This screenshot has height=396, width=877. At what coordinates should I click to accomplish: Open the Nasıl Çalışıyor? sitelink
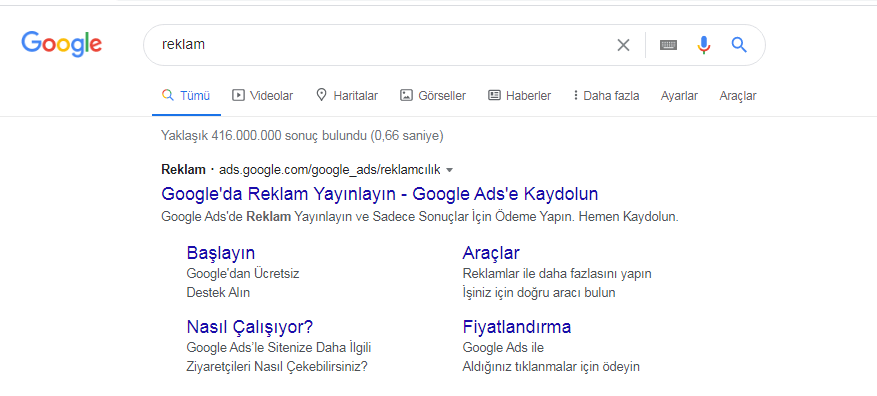click(249, 327)
